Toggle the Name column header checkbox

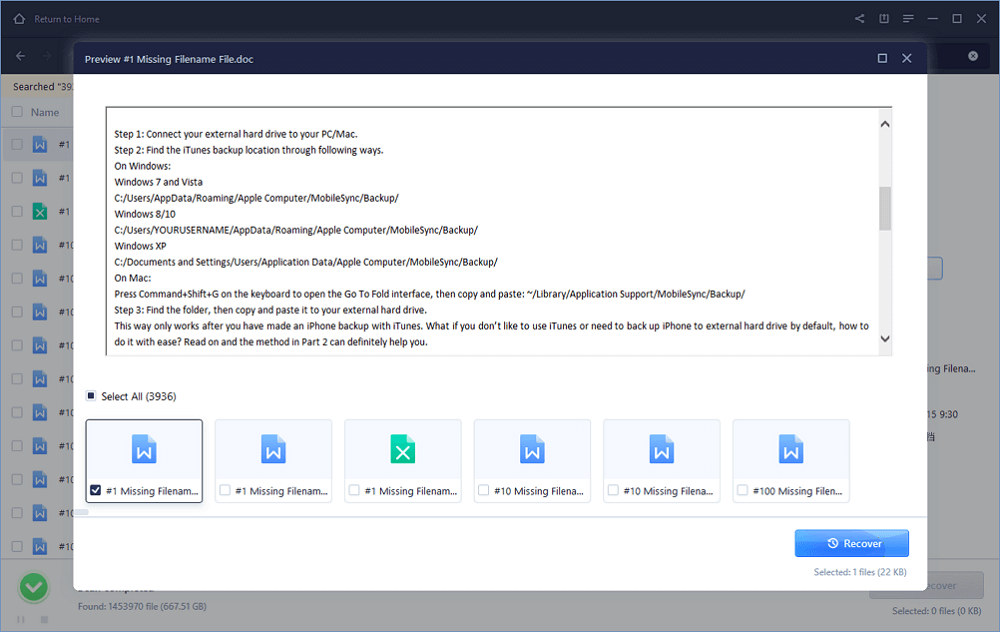pos(17,112)
